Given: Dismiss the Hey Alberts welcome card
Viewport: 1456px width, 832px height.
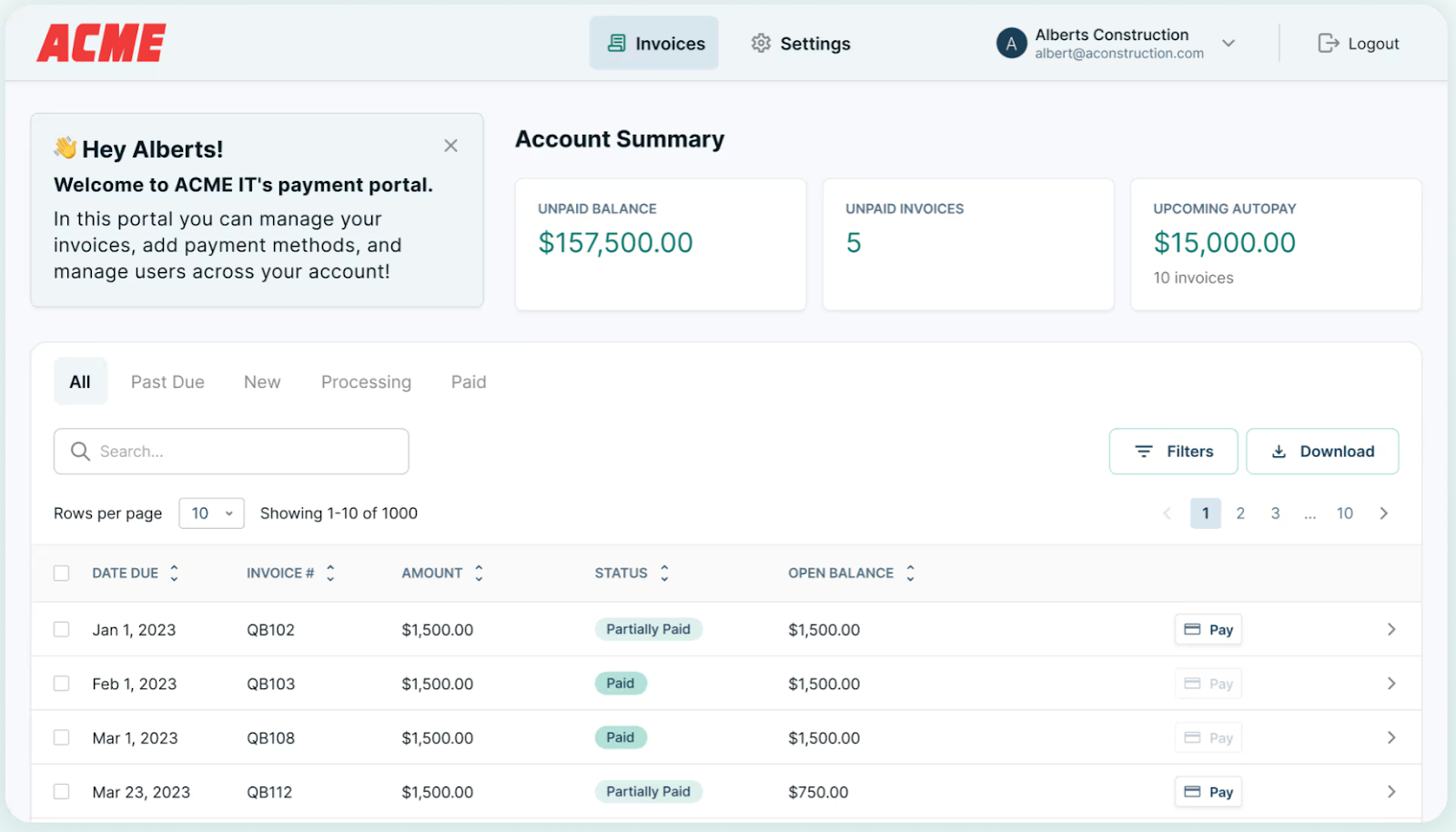Looking at the screenshot, I should pos(450,146).
